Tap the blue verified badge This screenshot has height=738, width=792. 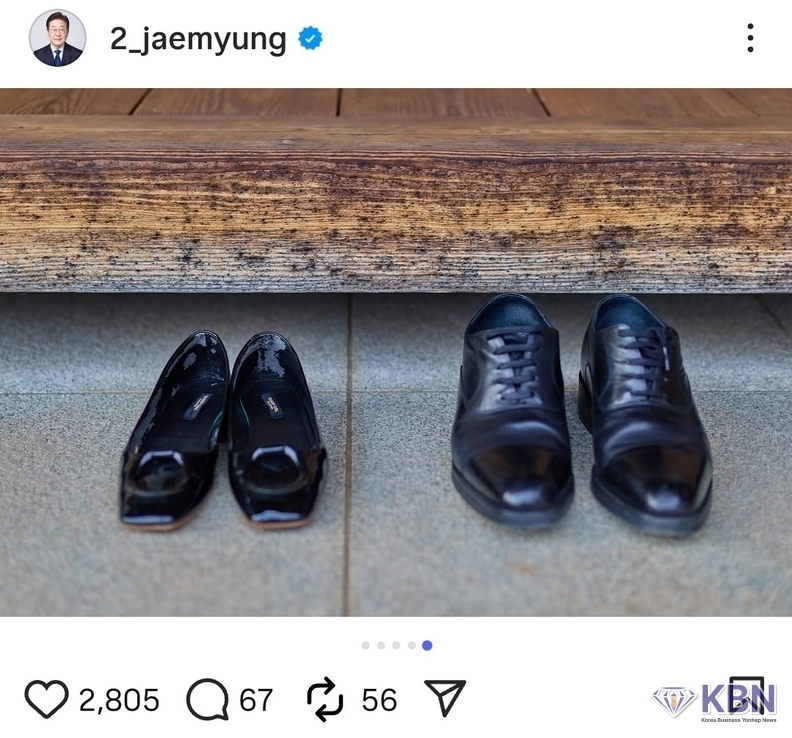(310, 38)
